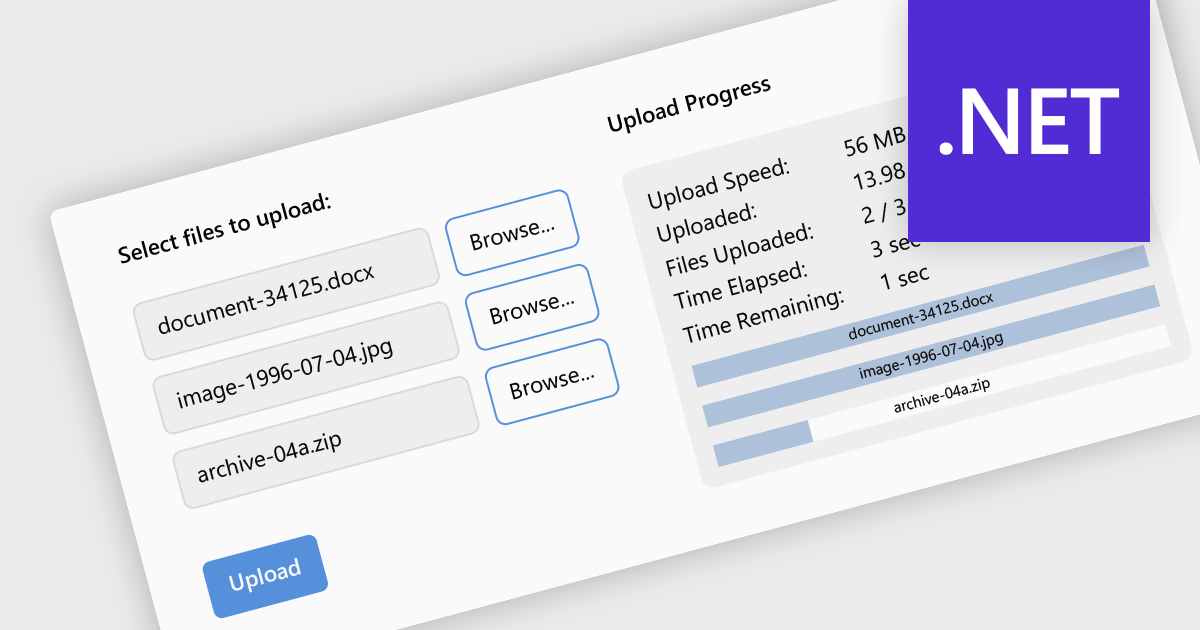Click the Upload Progress heading
The width and height of the screenshot is (1200, 630).
tap(688, 104)
